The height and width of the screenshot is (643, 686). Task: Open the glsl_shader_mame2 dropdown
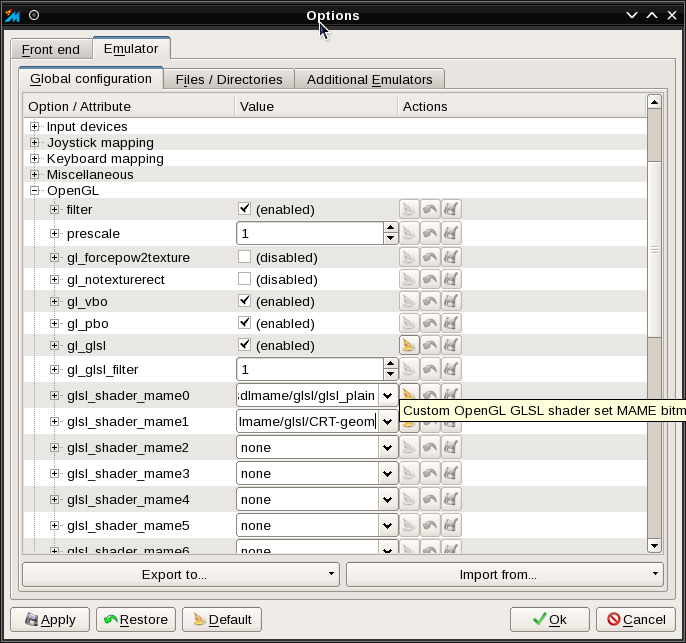tap(387, 447)
